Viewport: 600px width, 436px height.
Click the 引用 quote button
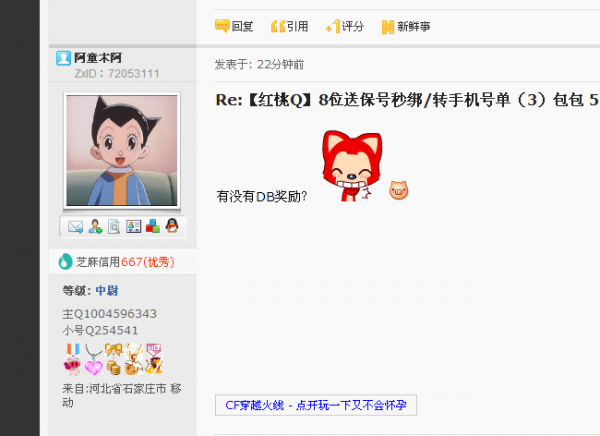(289, 26)
